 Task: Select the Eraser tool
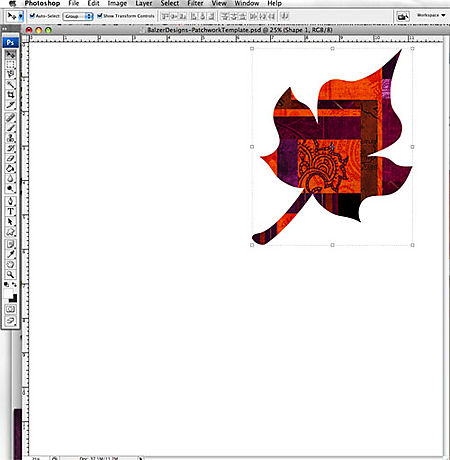coord(10,158)
